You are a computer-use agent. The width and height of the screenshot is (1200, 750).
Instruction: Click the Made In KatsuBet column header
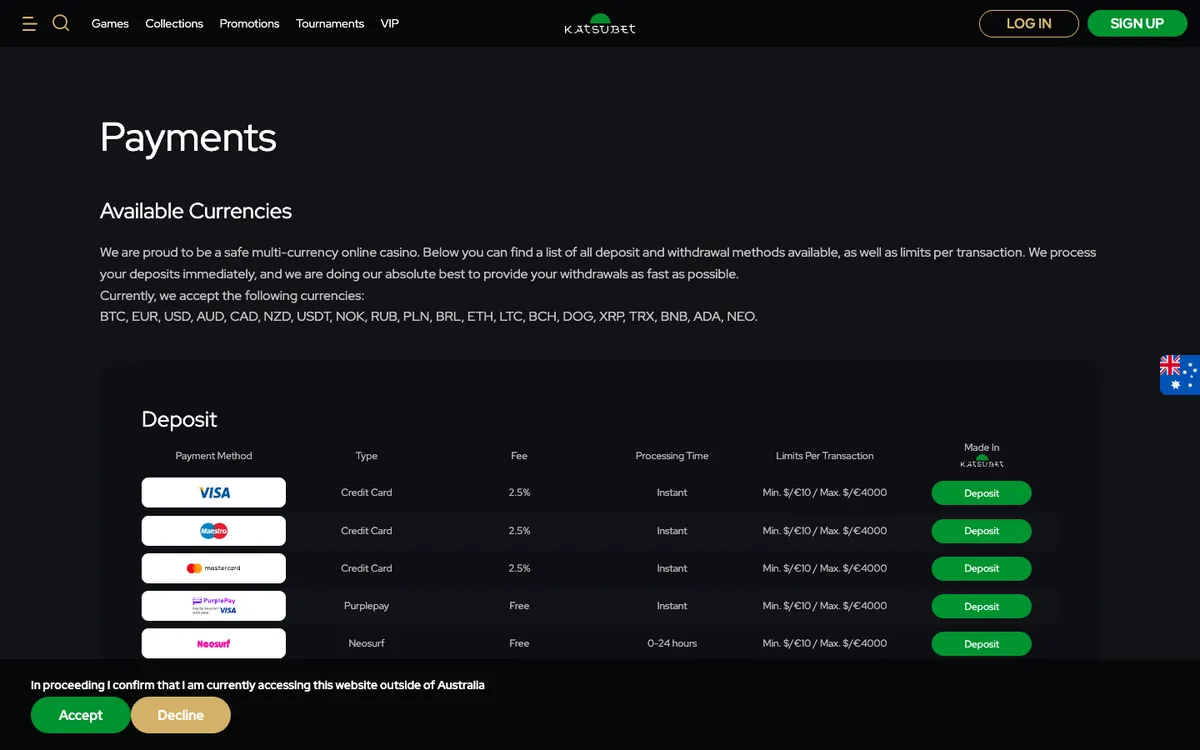[982, 456]
